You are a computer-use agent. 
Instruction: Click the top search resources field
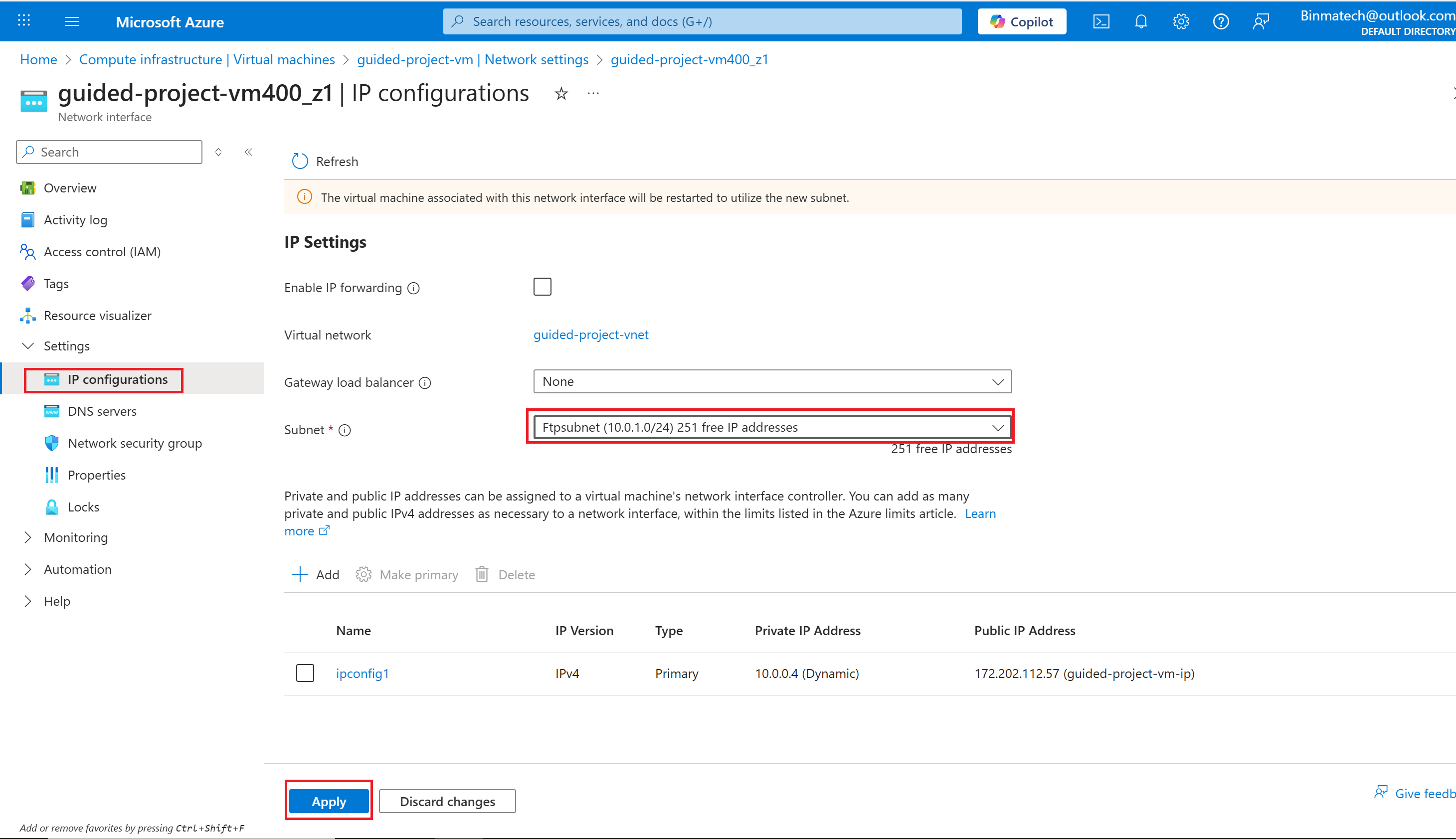702,22
